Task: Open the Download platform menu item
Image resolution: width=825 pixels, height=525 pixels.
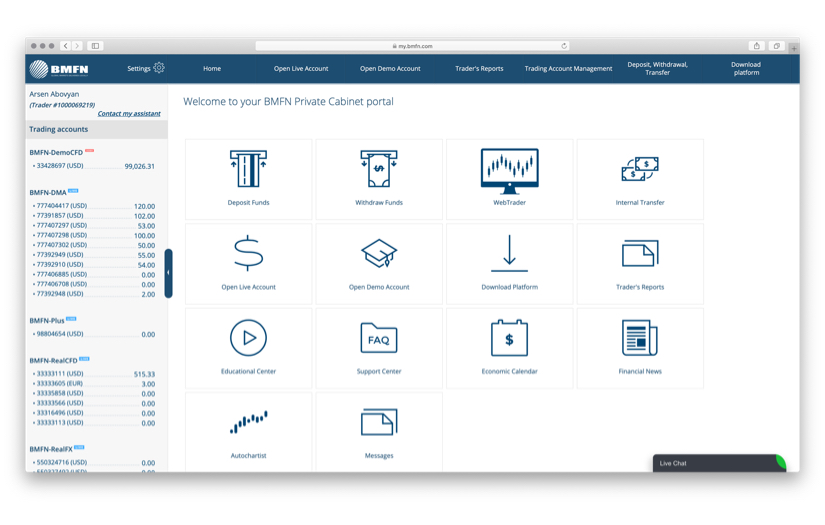Action: pos(746,68)
